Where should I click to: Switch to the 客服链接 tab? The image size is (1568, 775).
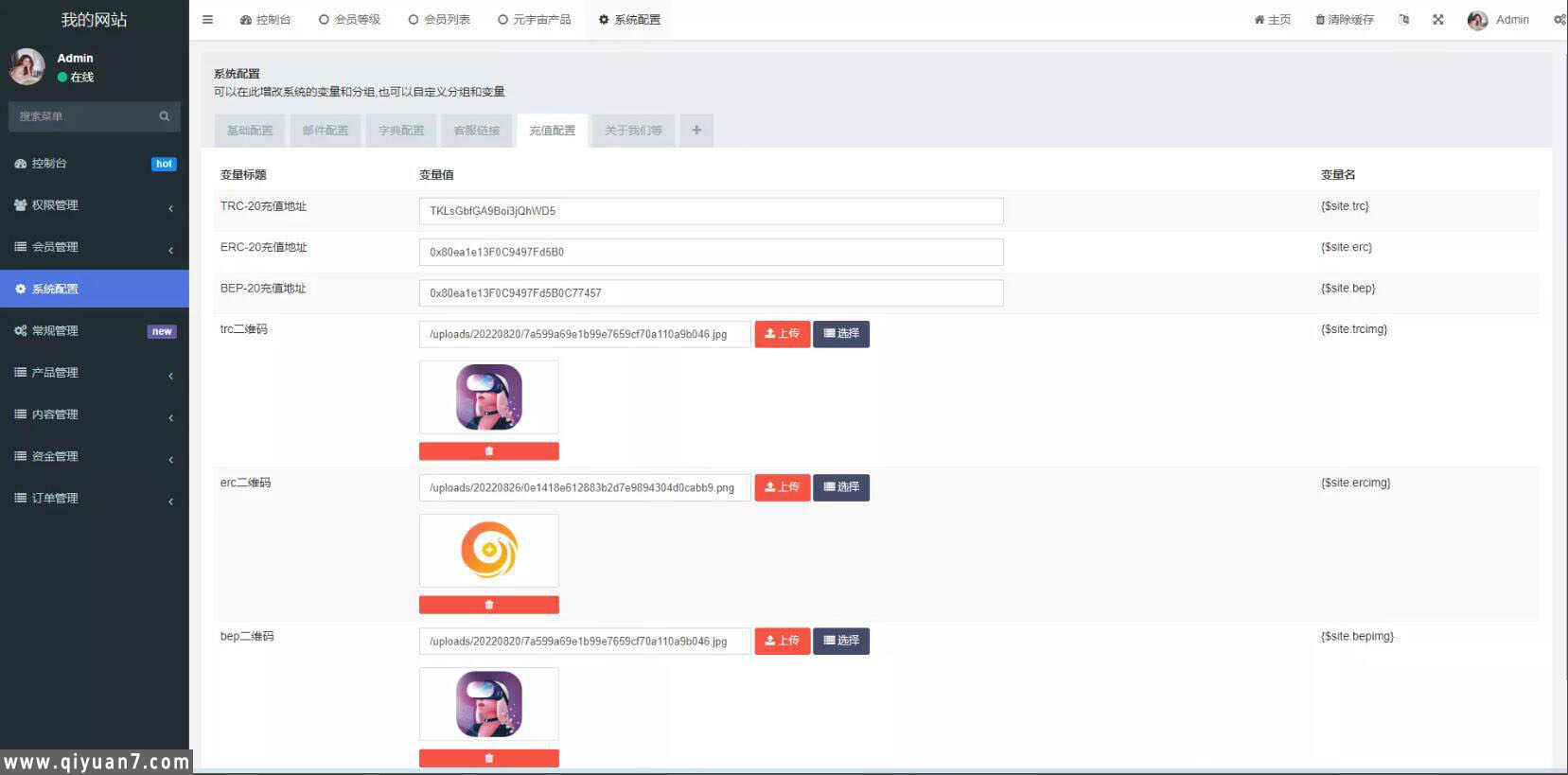[476, 131]
